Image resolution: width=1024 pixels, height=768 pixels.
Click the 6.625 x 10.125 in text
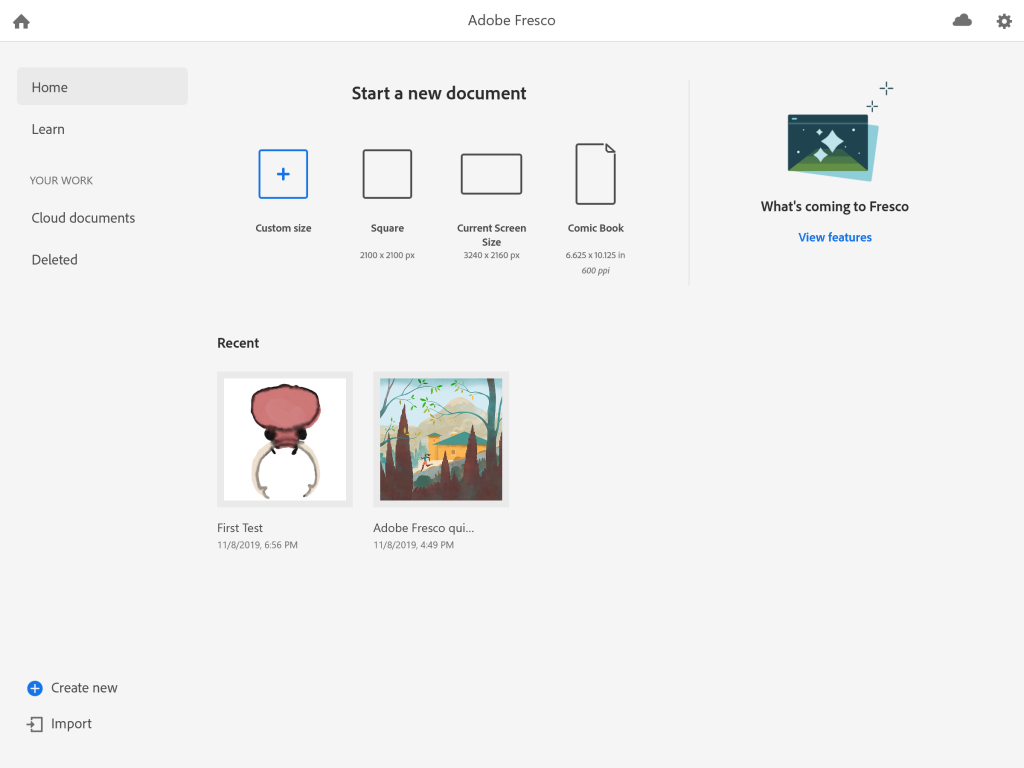click(596, 255)
